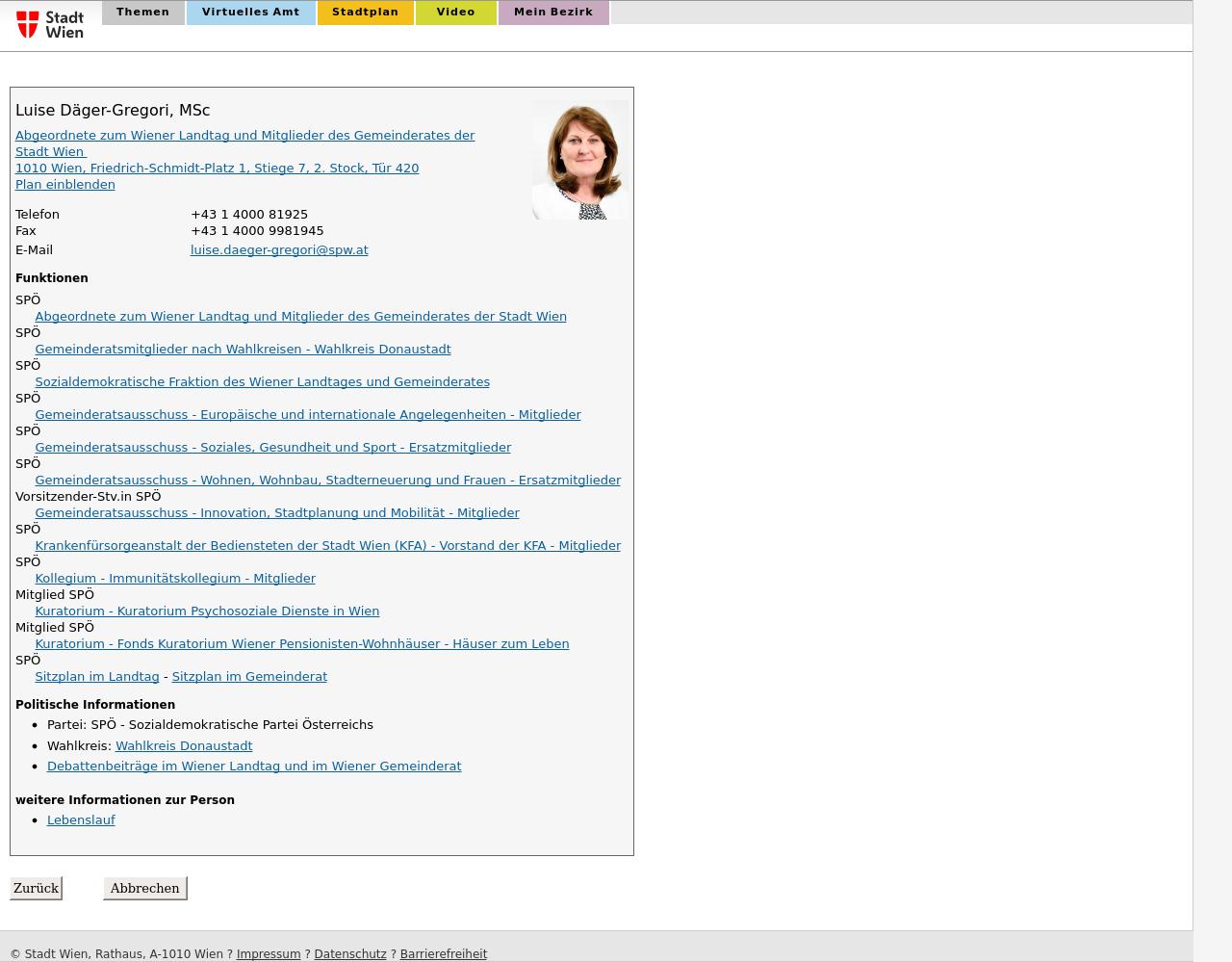Click the Stadt Wien logo
Screen dimensions: 1232x962
point(50,24)
